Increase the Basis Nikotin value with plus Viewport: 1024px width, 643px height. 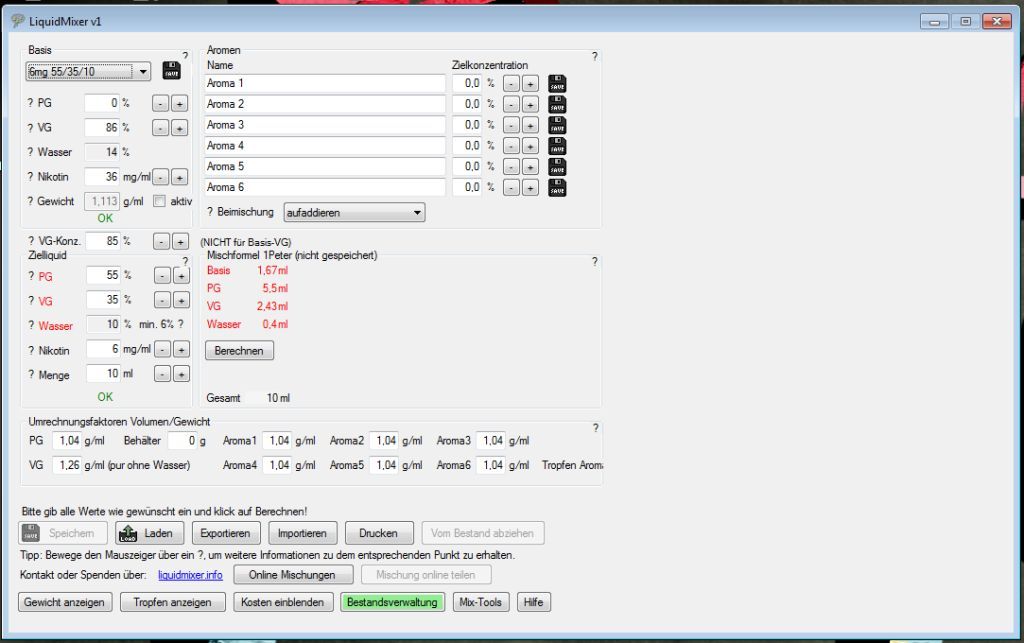click(179, 177)
